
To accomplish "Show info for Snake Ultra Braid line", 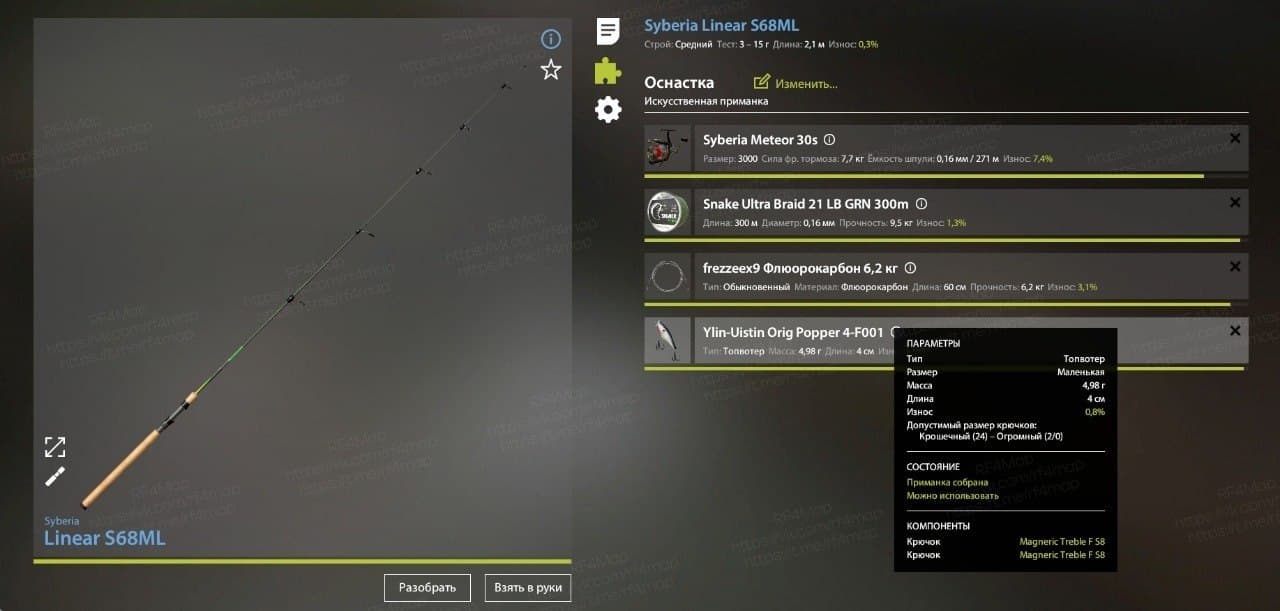I will [921, 204].
